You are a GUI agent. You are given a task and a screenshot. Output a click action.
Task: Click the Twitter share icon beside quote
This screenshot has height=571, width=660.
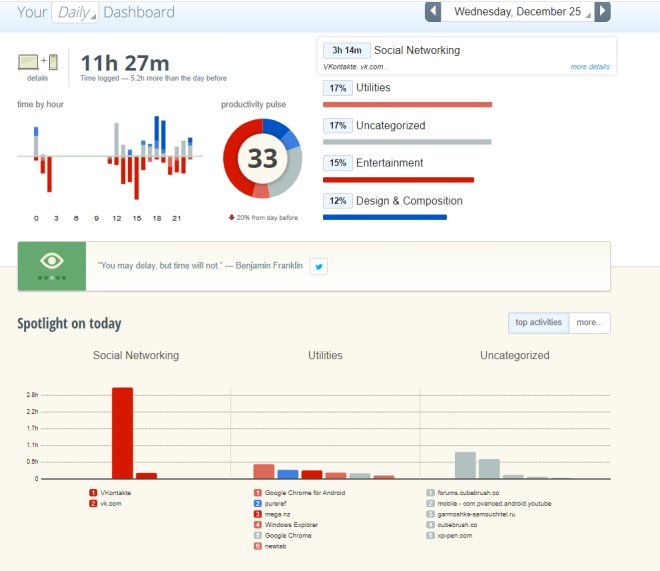click(318, 266)
